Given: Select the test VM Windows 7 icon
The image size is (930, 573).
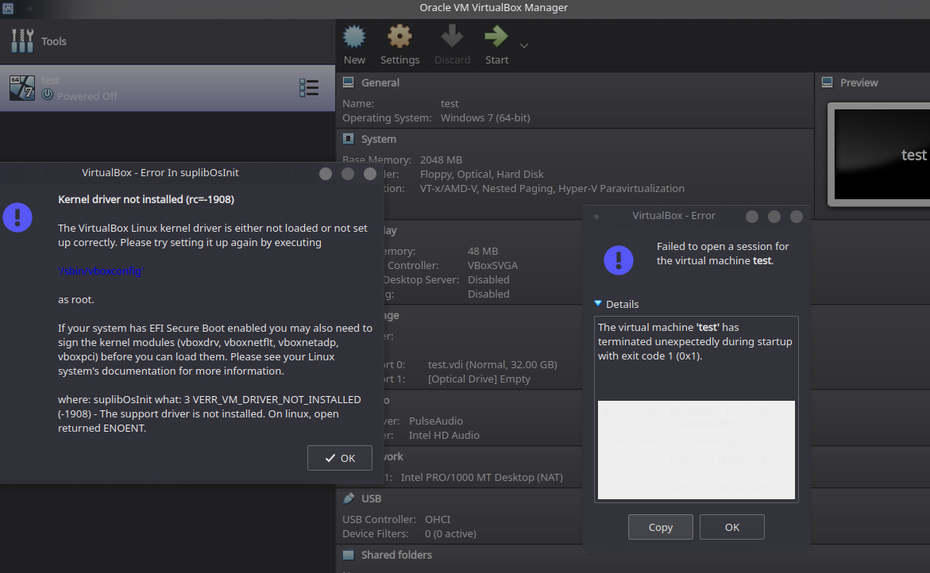Looking at the screenshot, I should (22, 88).
